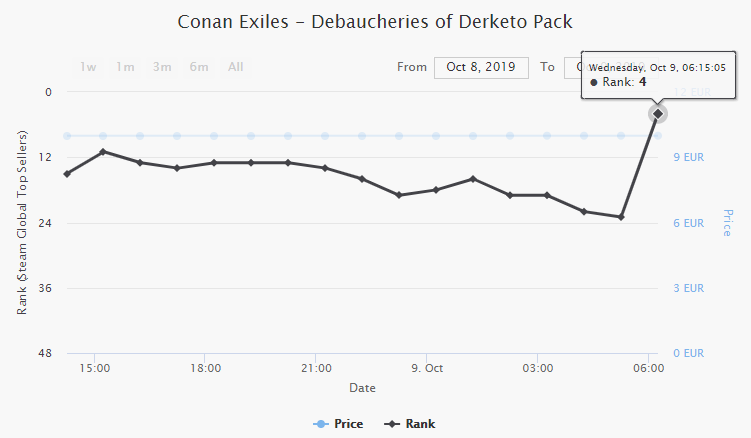This screenshot has height=438, width=751.
Task: Click the chart title Conan Exiles
Action: pyautogui.click(x=375, y=21)
